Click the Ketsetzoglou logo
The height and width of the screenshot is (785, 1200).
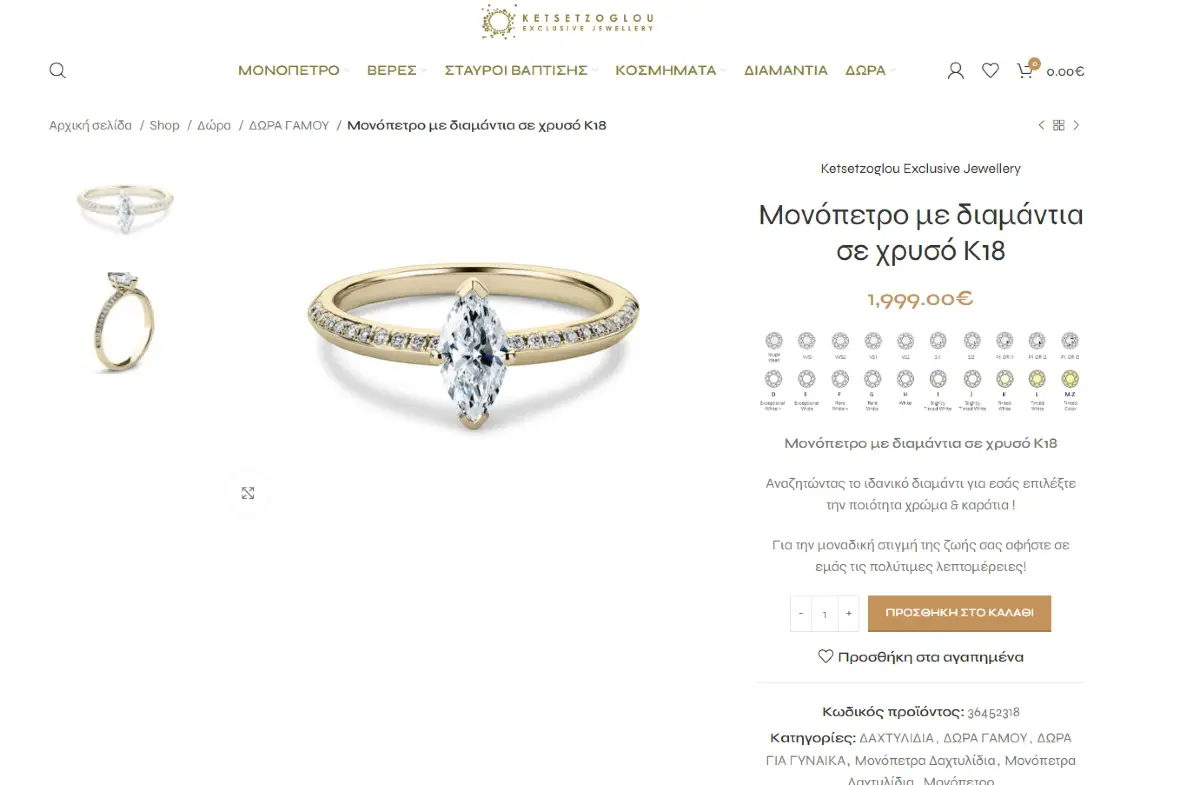(568, 20)
